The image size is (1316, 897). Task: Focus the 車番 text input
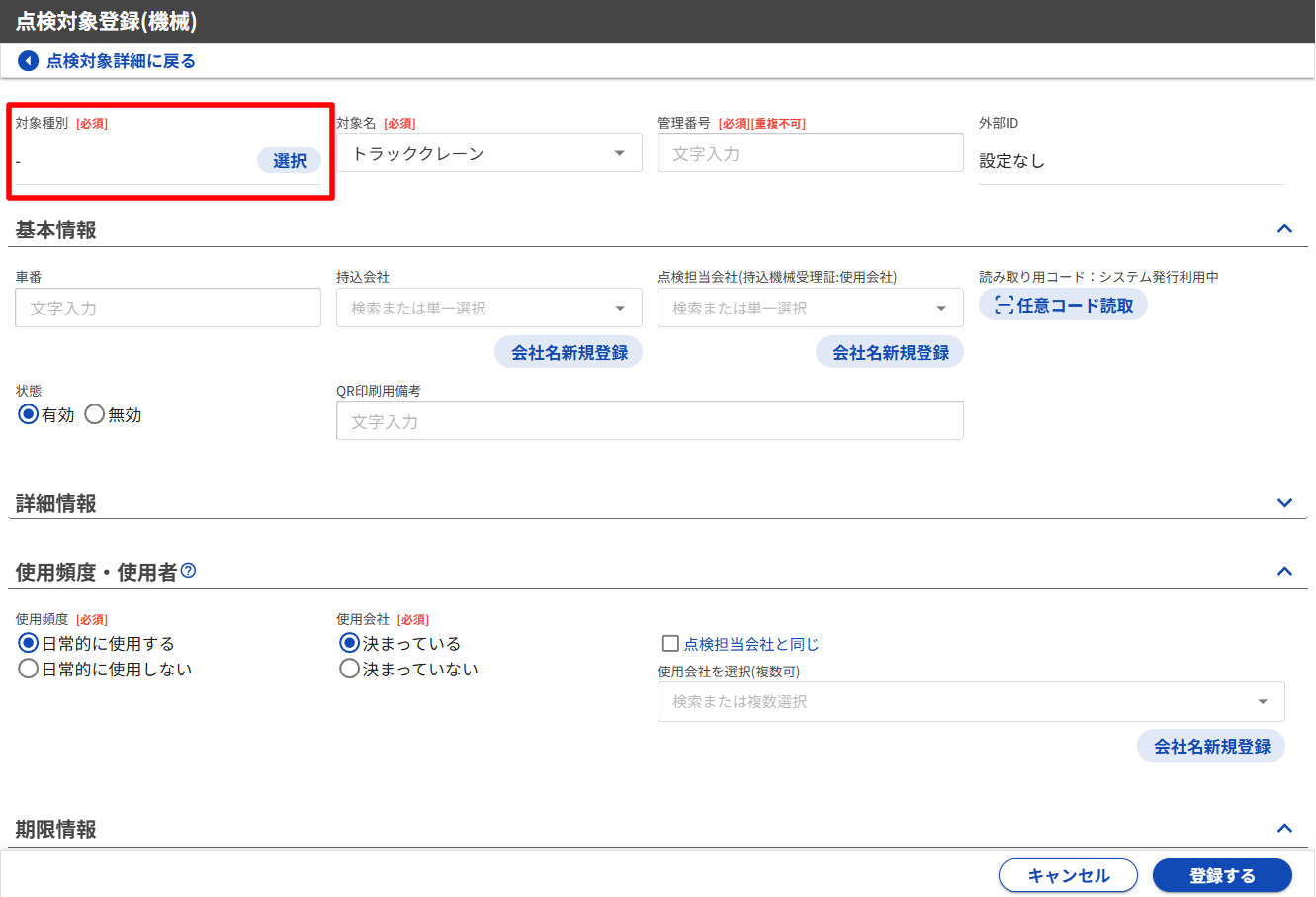click(168, 308)
